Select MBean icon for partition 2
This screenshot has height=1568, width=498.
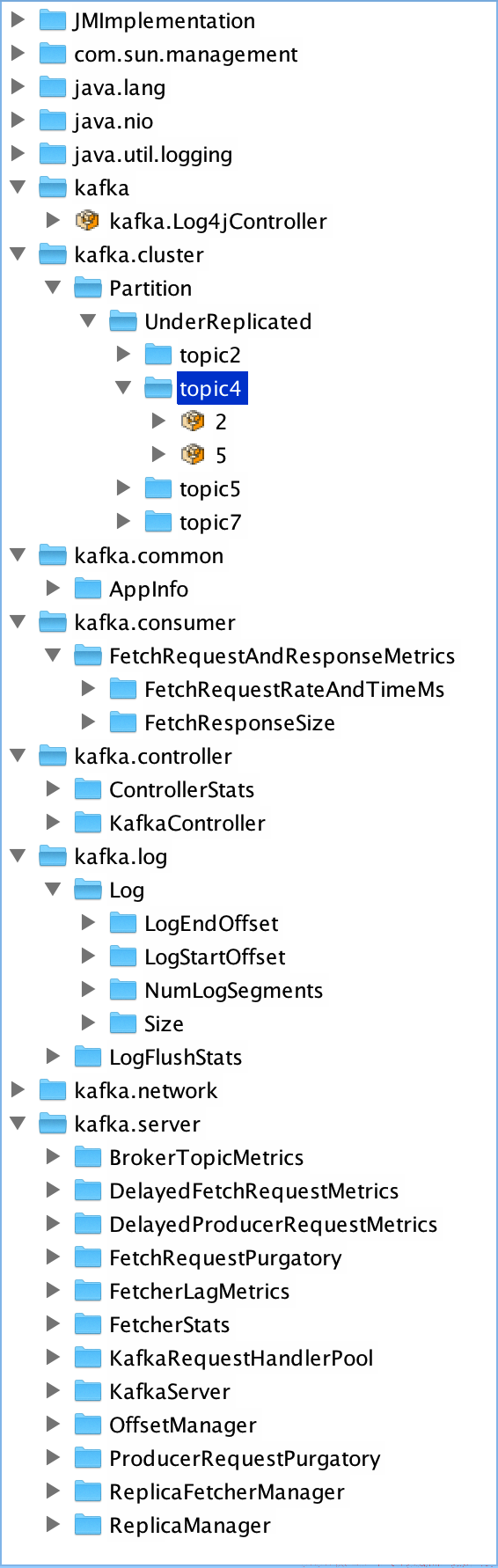coord(194,421)
